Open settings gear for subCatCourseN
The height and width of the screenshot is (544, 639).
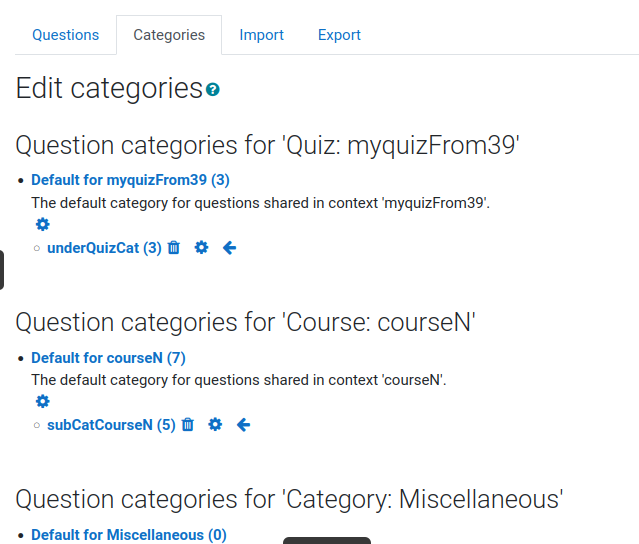tap(215, 425)
